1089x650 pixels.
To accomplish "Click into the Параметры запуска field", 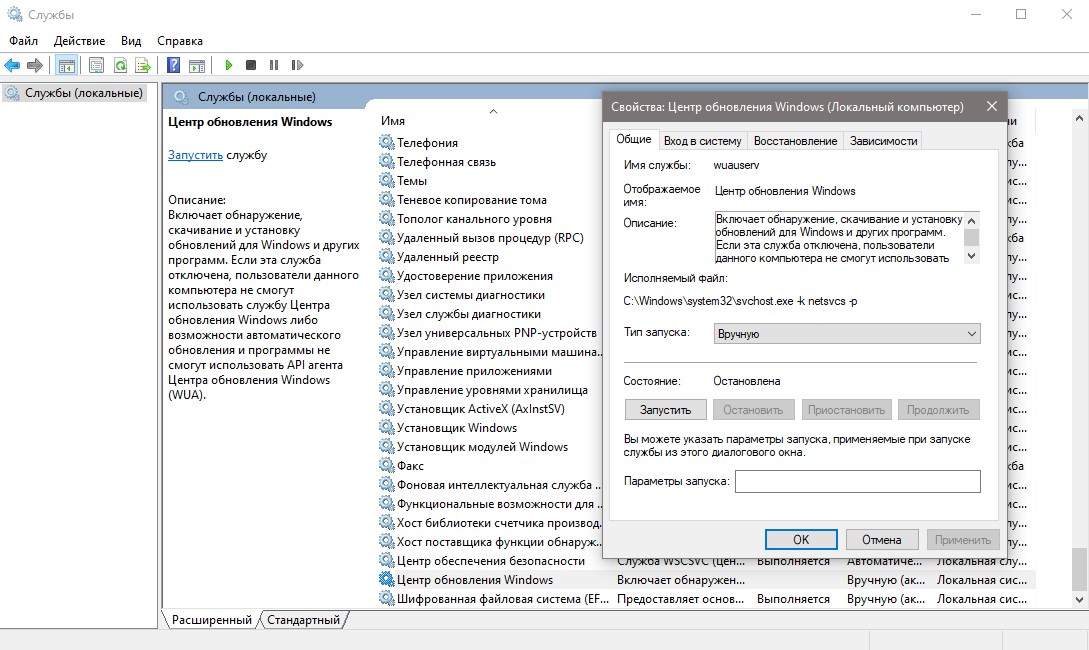I will click(858, 481).
